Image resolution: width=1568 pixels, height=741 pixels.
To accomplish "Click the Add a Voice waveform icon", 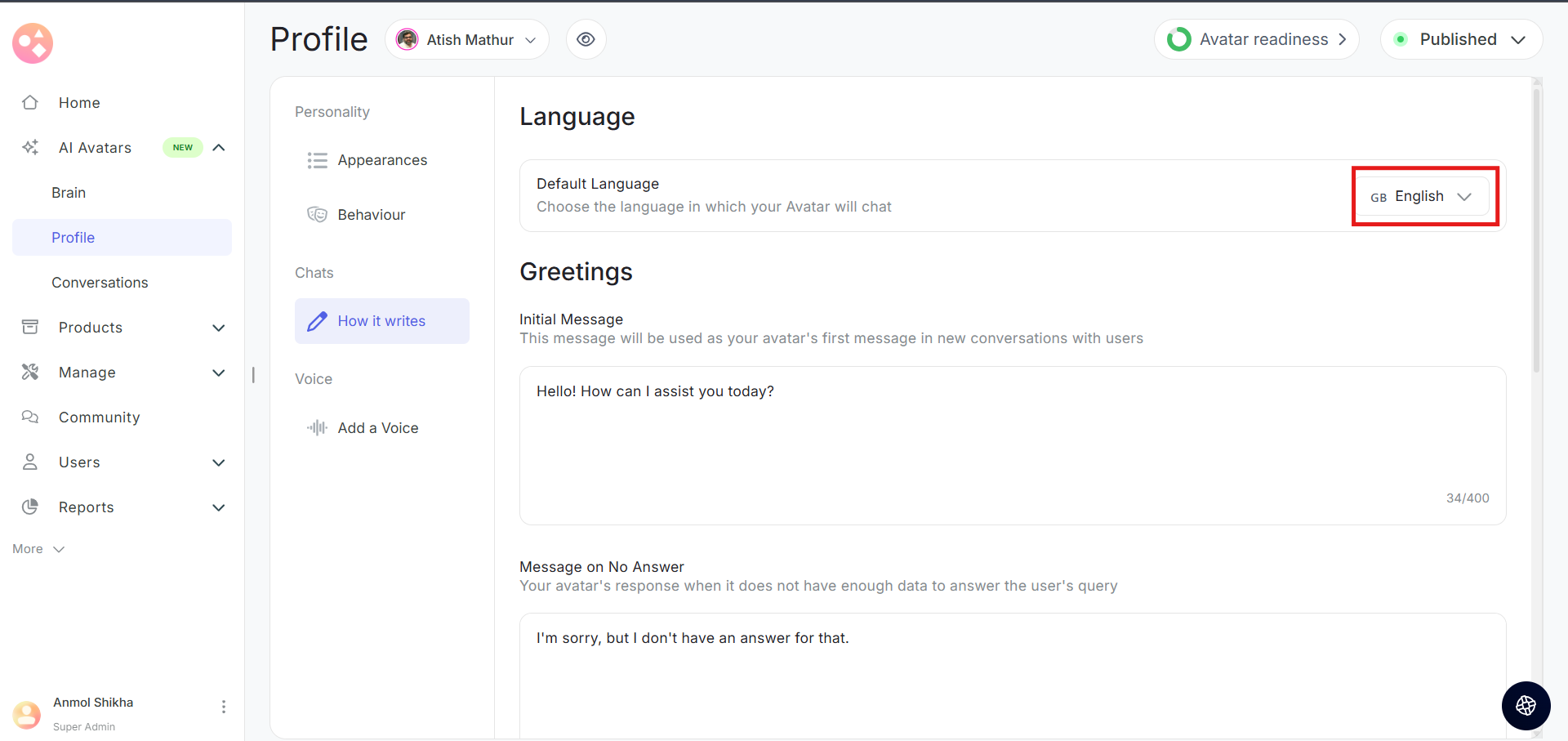I will (317, 428).
